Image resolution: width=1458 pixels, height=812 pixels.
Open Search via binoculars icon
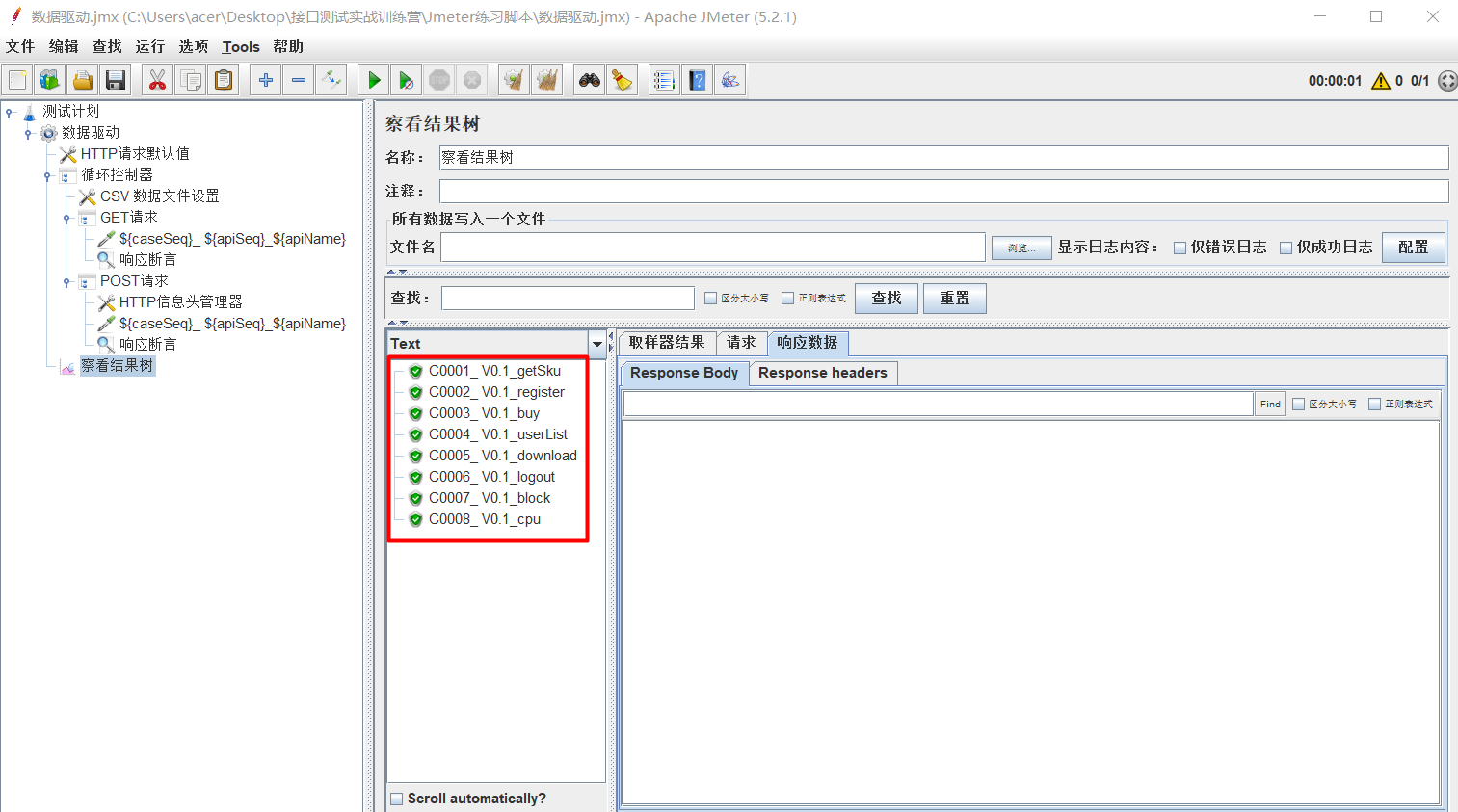pos(590,80)
